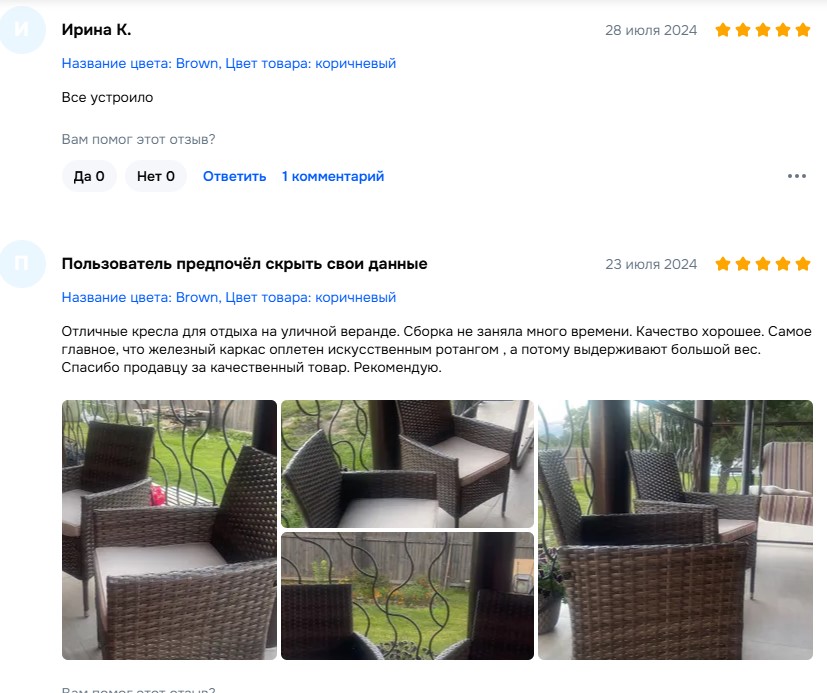Click Ирина К. round avatar icon
The width and height of the screenshot is (827, 693).
pos(22,30)
